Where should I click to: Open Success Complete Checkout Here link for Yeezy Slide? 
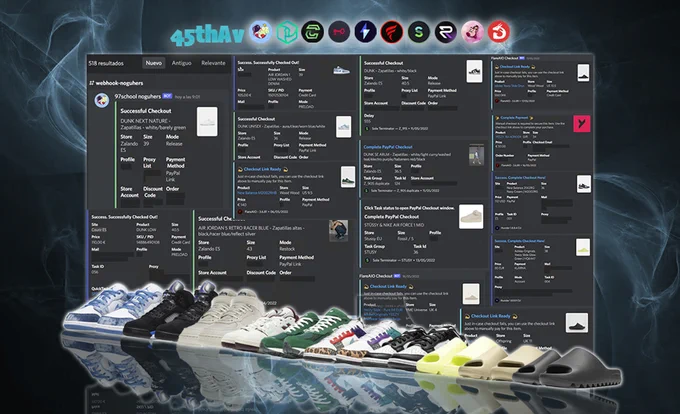(x=520, y=241)
